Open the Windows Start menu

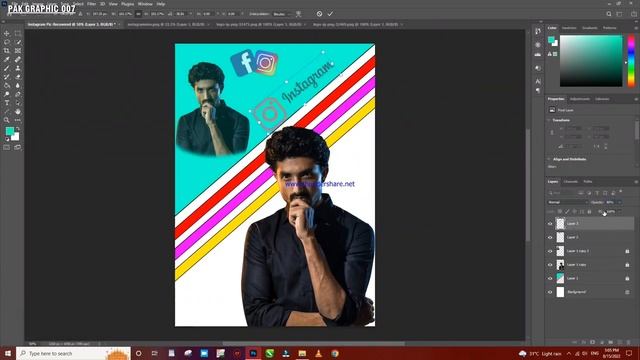coord(8,353)
